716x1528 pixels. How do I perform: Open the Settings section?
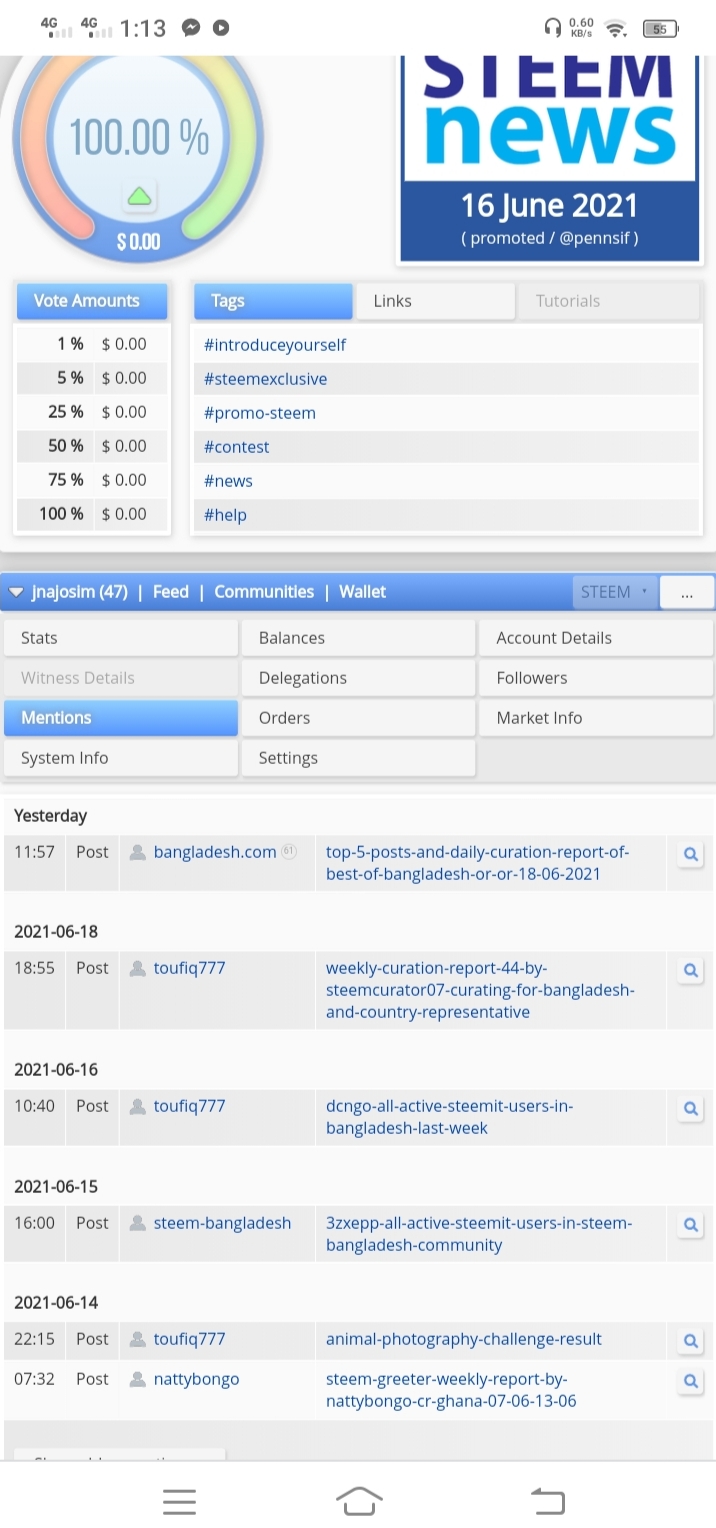point(358,758)
